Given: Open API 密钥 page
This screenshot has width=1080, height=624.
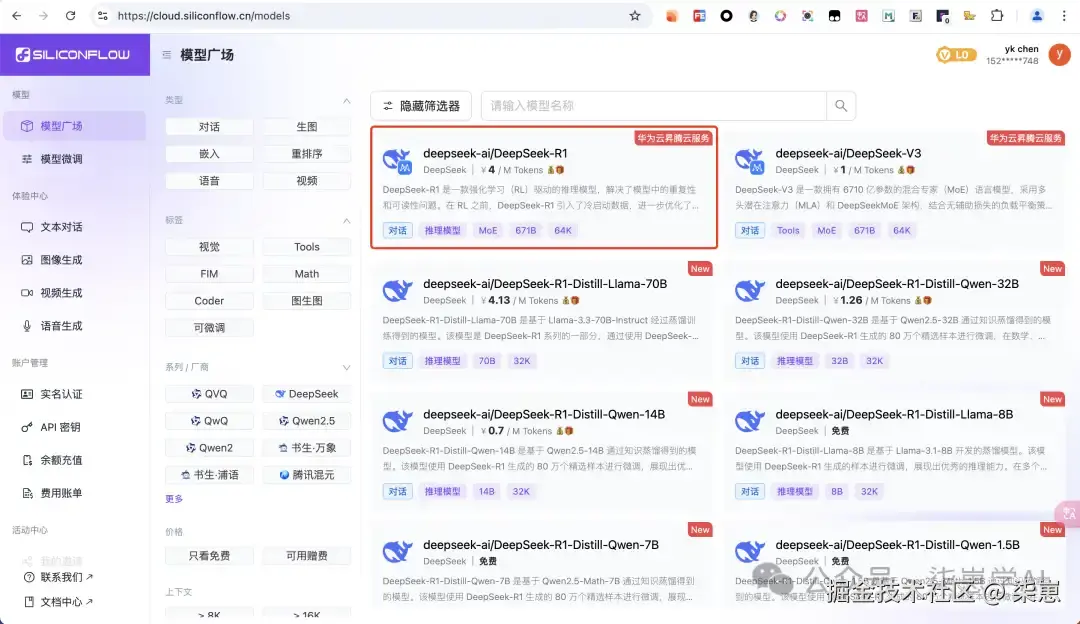Looking at the screenshot, I should click(x=74, y=427).
